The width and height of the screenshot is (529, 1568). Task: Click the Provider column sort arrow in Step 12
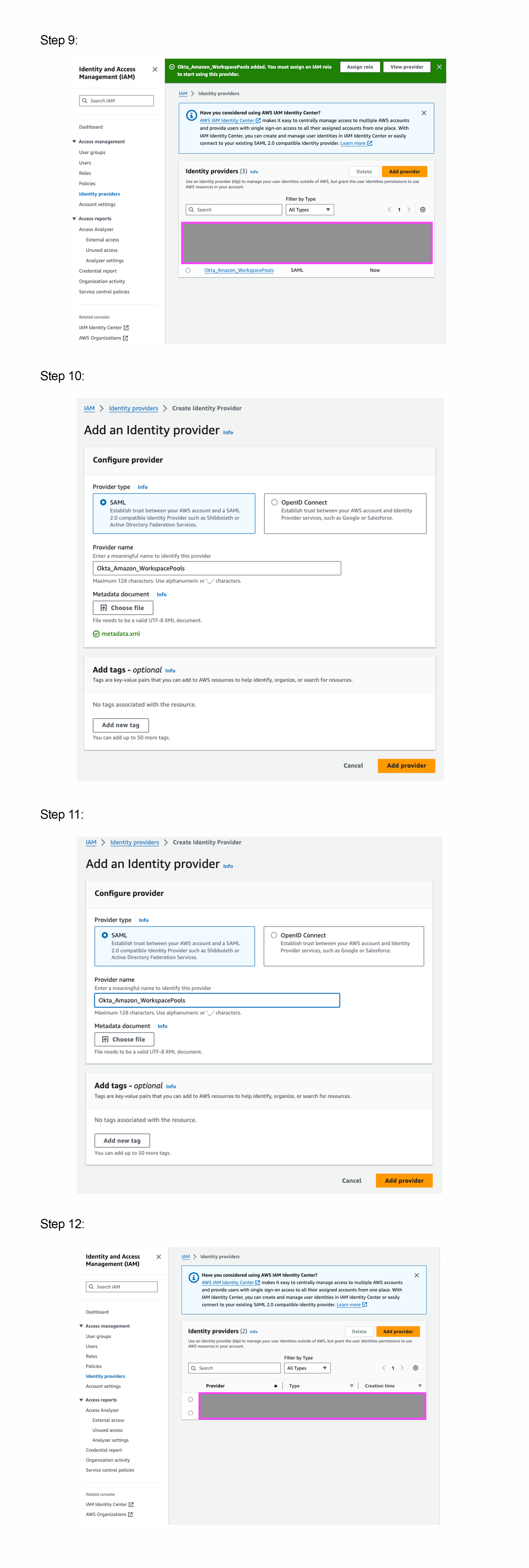pyautogui.click(x=276, y=1385)
